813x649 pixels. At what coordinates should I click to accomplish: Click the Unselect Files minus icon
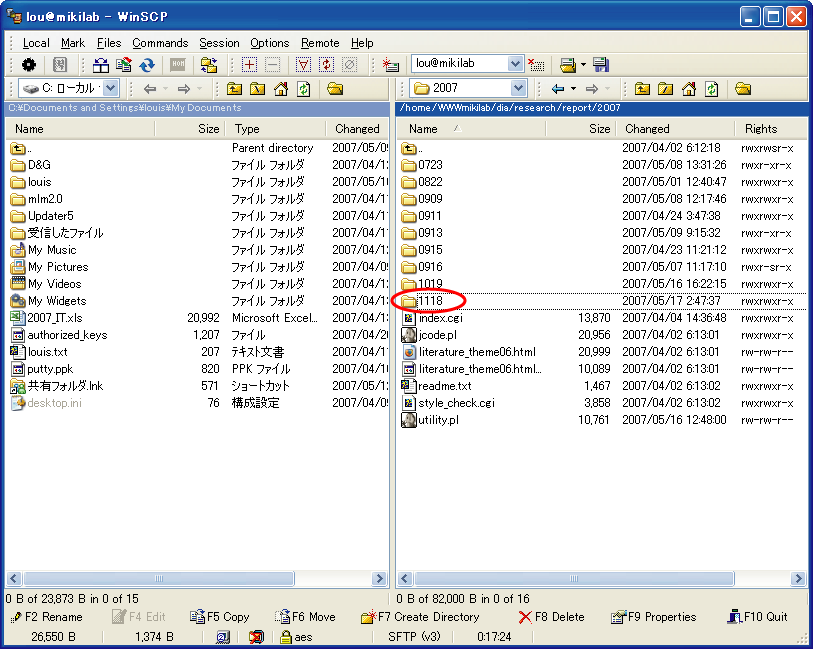point(272,65)
